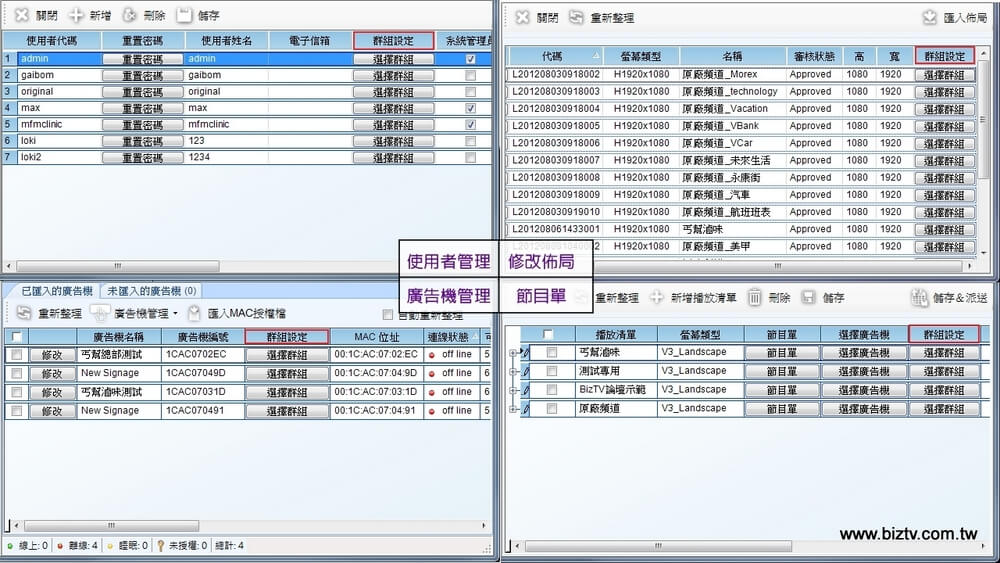Toggle the 自動重新整理 auto-refresh checkbox
The image size is (1000, 563).
click(388, 314)
